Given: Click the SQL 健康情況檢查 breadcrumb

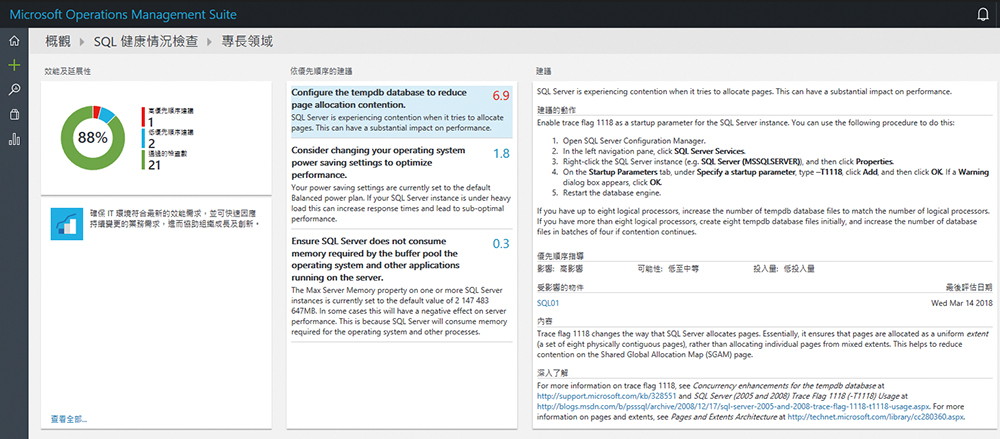Looking at the screenshot, I should (x=145, y=42).
